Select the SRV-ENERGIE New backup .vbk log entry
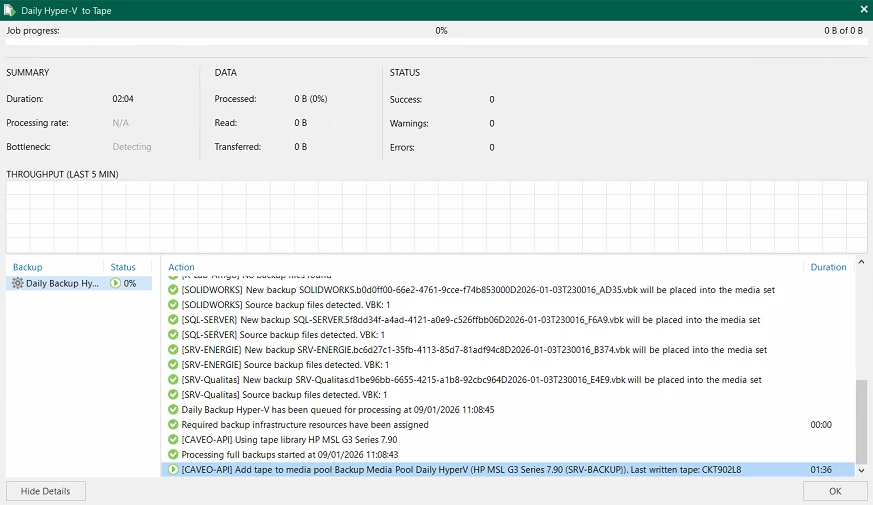 coord(508,350)
